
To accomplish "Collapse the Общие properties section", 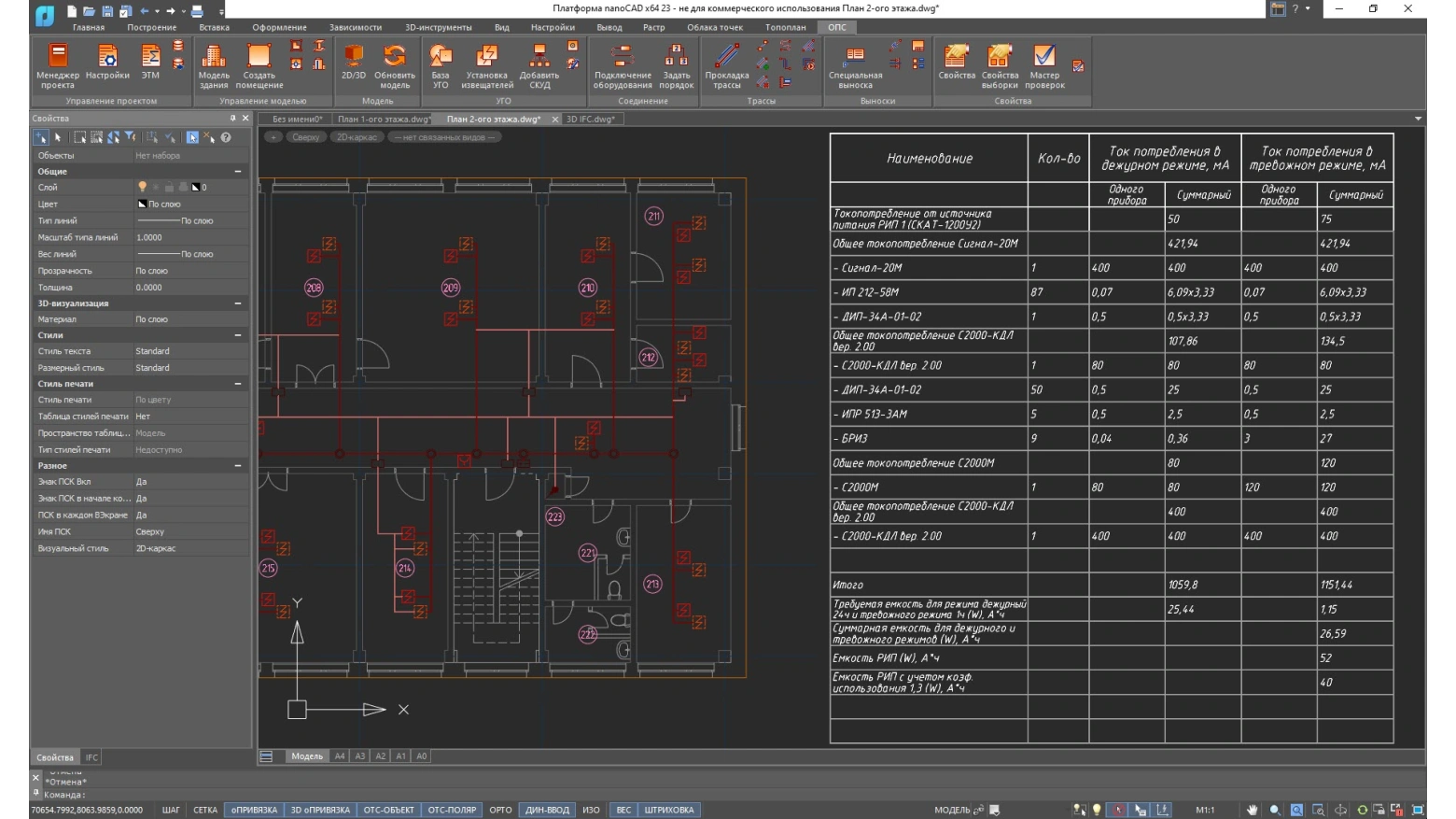I will pyautogui.click(x=238, y=172).
